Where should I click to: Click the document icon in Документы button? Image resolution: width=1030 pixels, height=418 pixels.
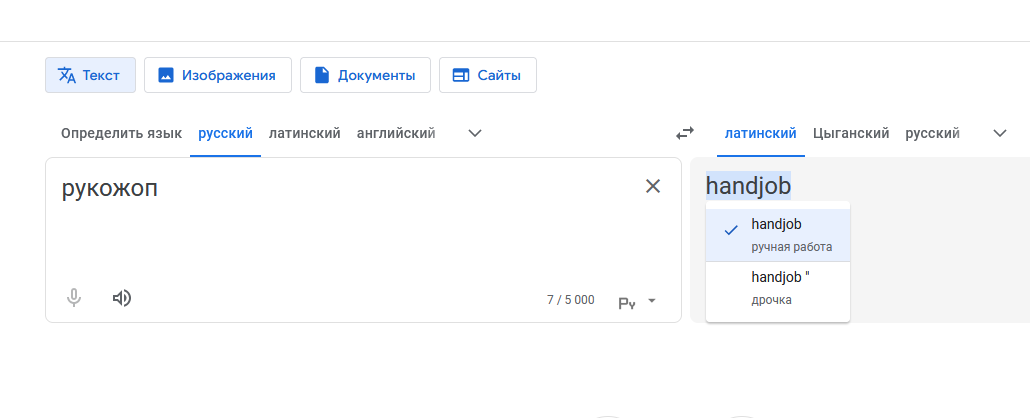[x=321, y=75]
